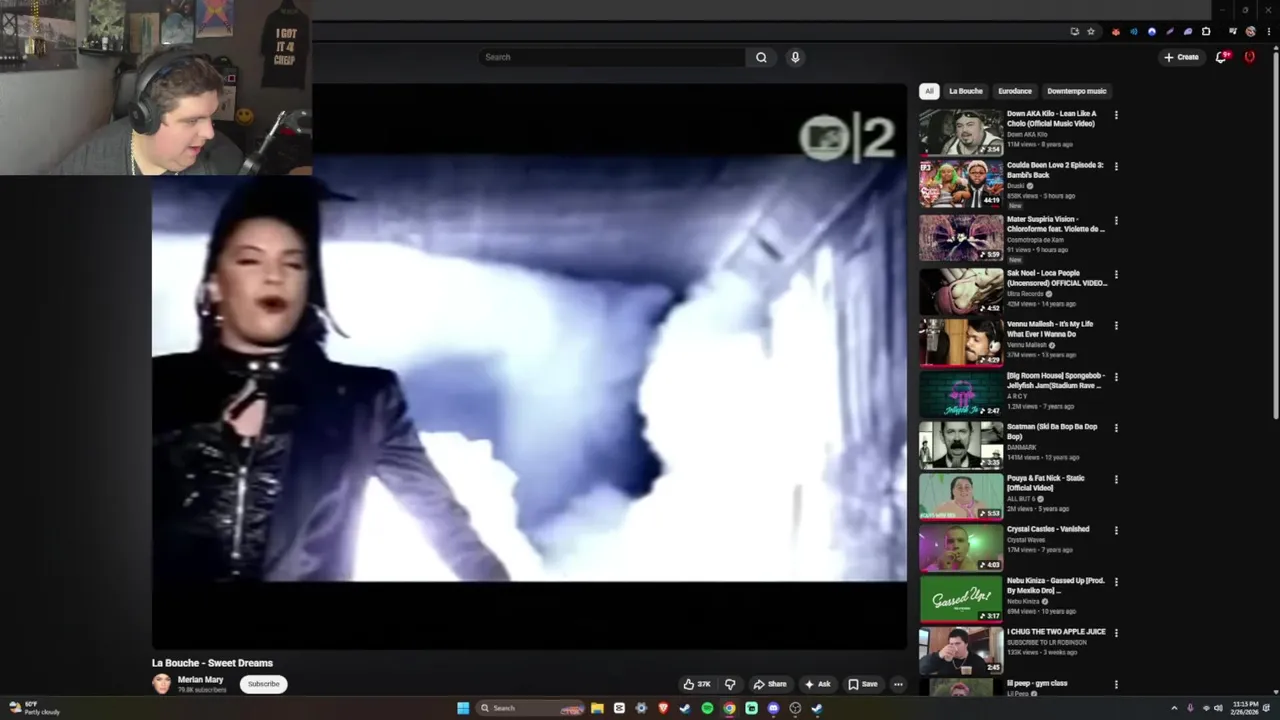Open options menu for Crystal Castles video
The width and height of the screenshot is (1280, 720).
point(1116,530)
